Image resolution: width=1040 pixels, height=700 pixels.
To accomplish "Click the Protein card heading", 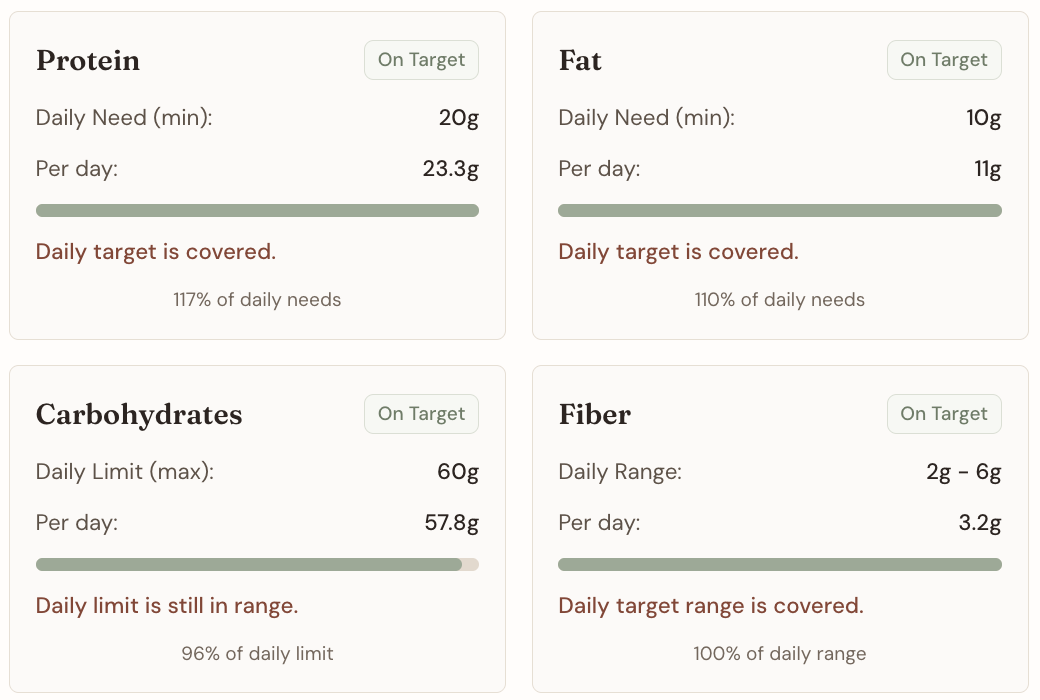I will tap(88, 61).
